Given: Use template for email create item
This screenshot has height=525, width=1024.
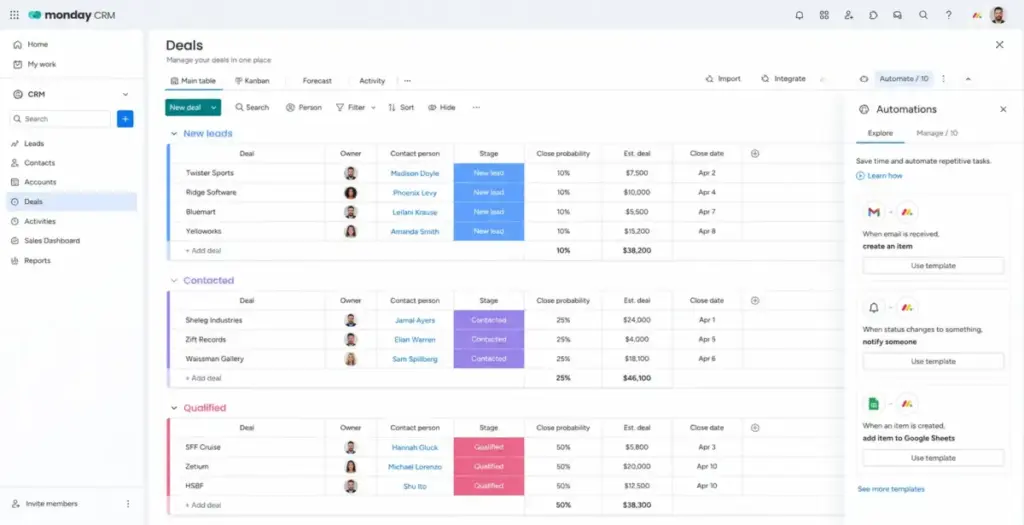Looking at the screenshot, I should coord(933,266).
